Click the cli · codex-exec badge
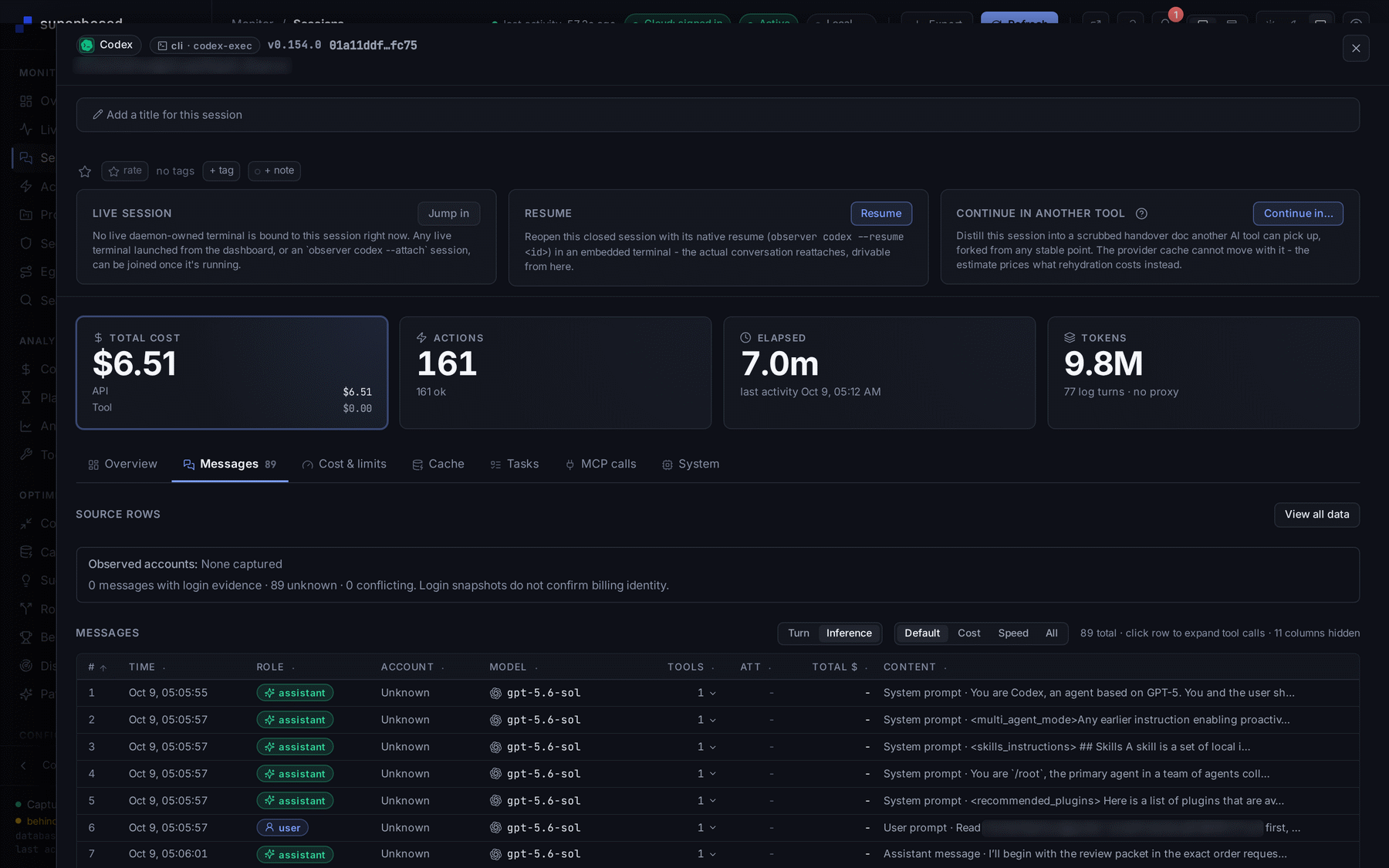 [204, 46]
